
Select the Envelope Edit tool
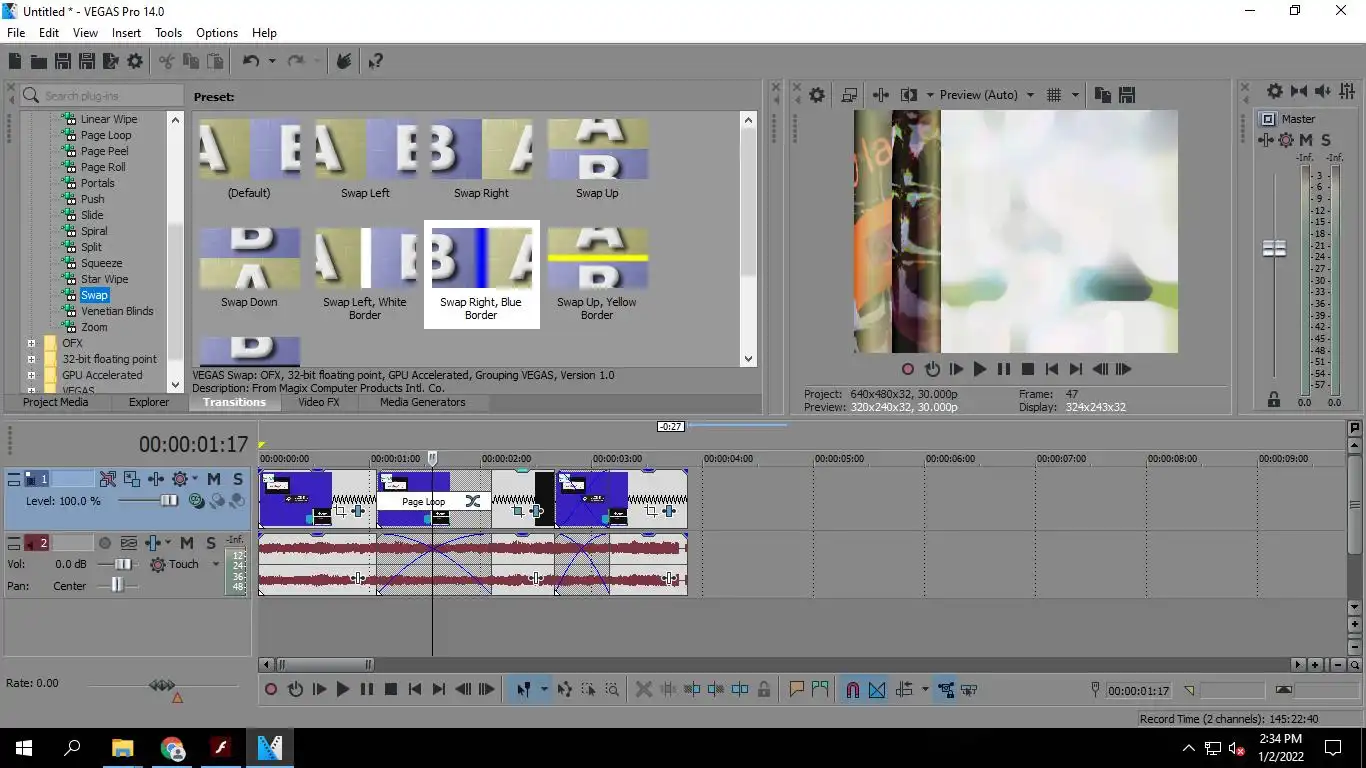point(565,689)
